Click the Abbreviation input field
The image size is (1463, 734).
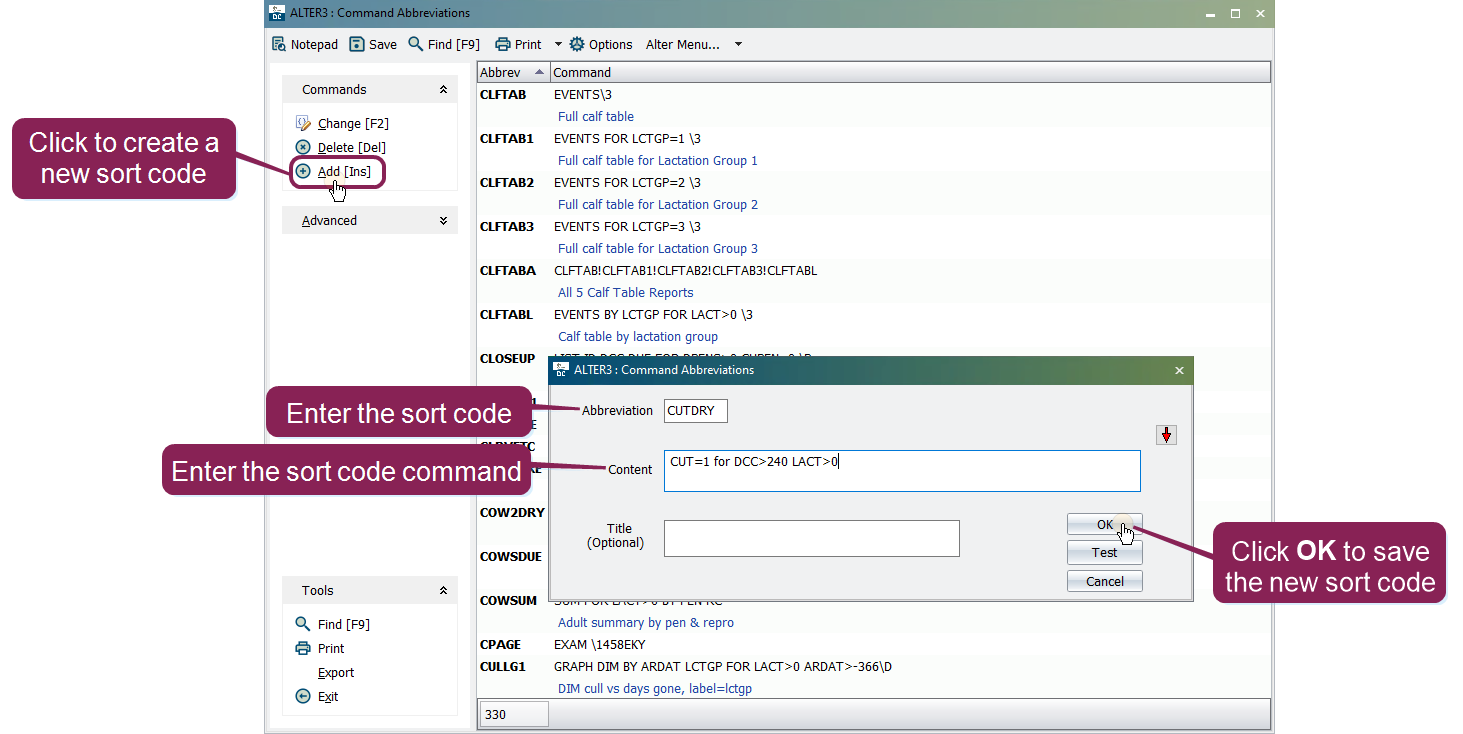696,410
